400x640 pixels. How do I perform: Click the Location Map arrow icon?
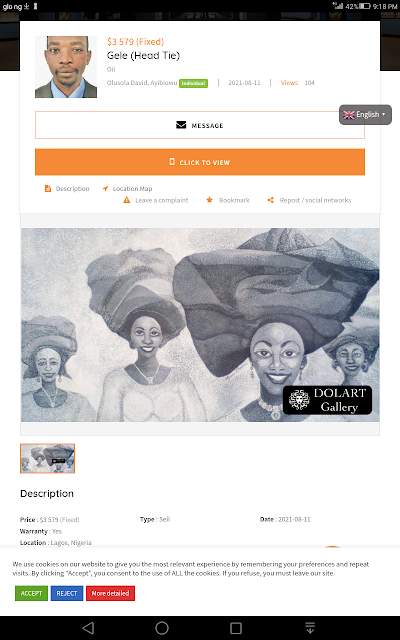pyautogui.click(x=105, y=189)
